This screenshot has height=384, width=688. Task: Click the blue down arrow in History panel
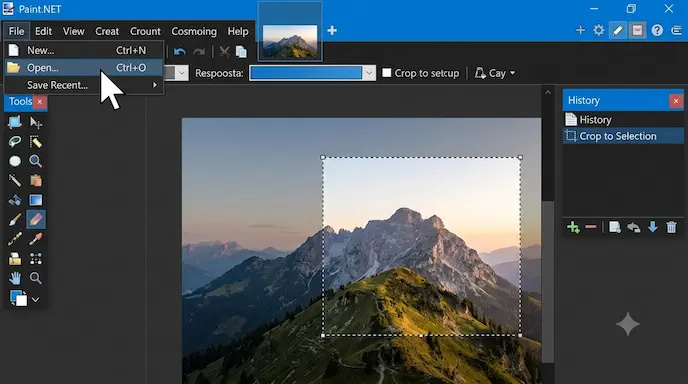652,227
